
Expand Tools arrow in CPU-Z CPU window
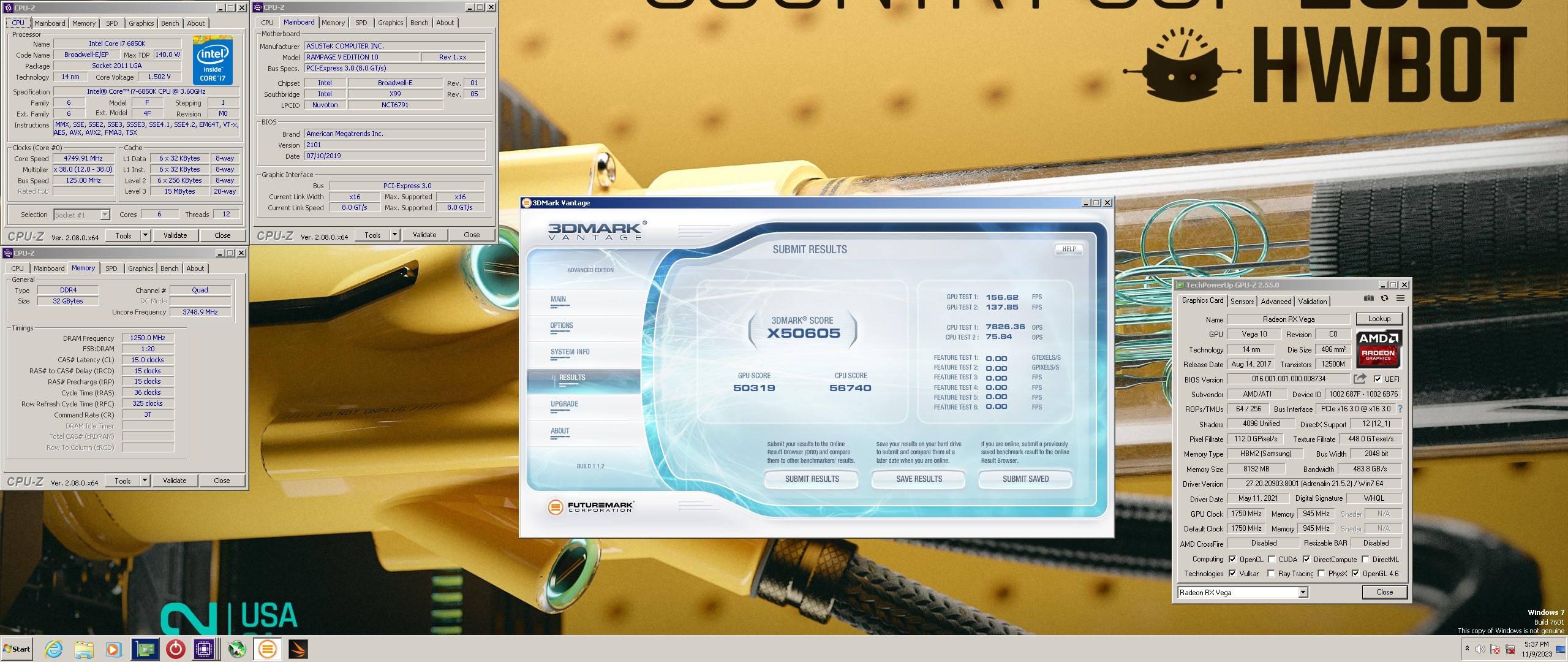[145, 235]
